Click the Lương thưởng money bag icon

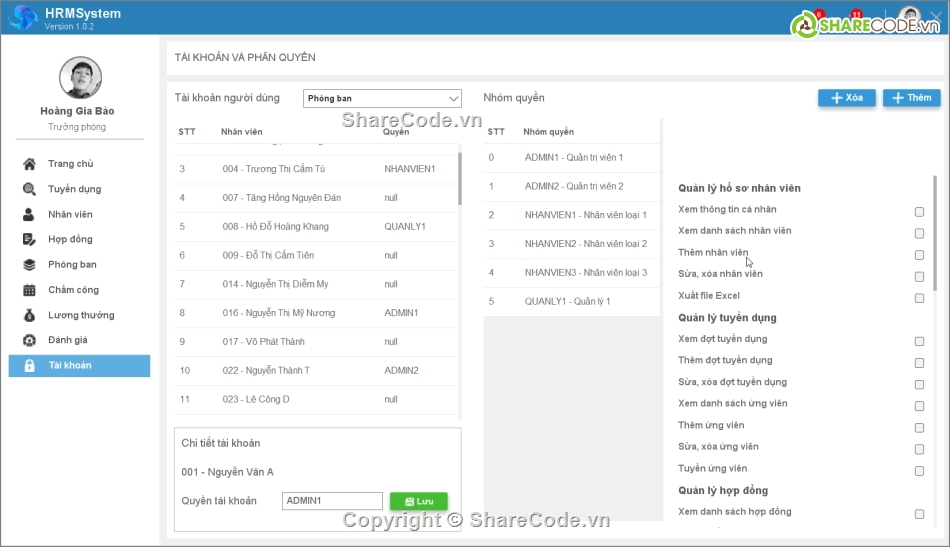point(29,315)
